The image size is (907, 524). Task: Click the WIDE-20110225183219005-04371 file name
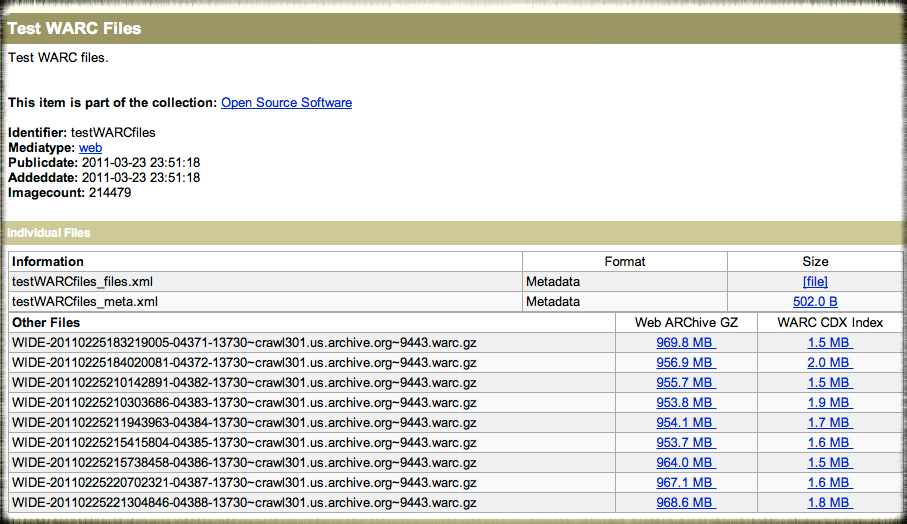coord(244,342)
